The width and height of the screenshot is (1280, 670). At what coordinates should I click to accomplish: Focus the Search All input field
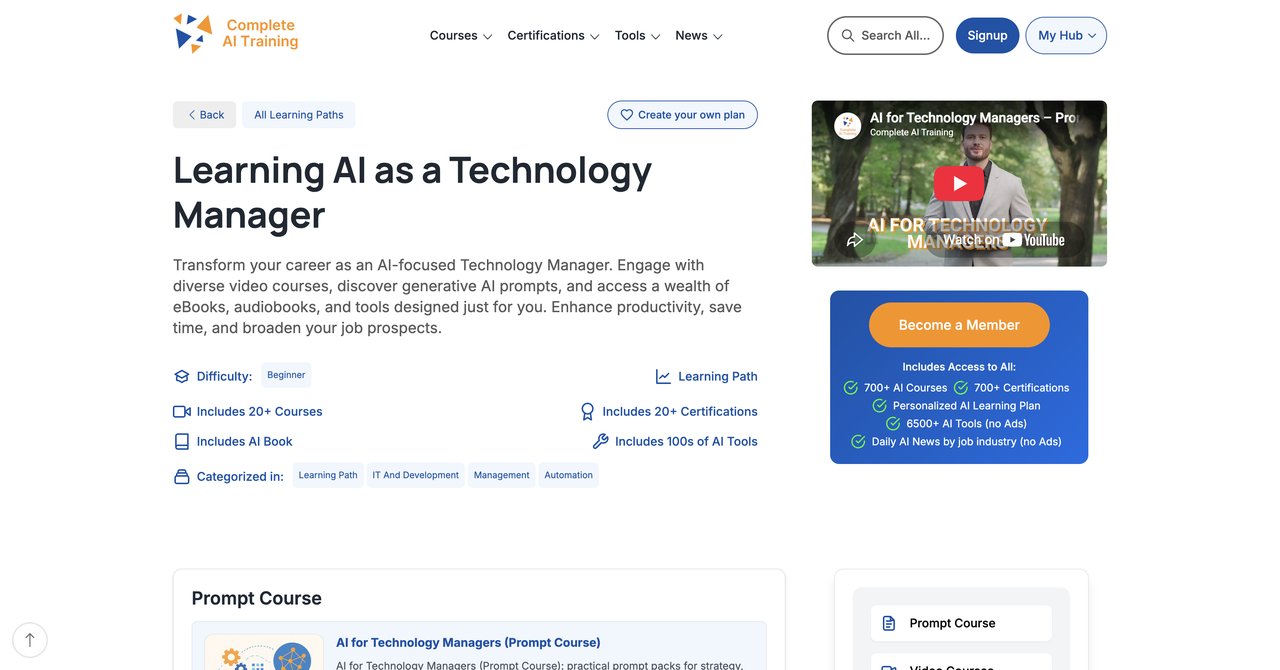point(885,35)
